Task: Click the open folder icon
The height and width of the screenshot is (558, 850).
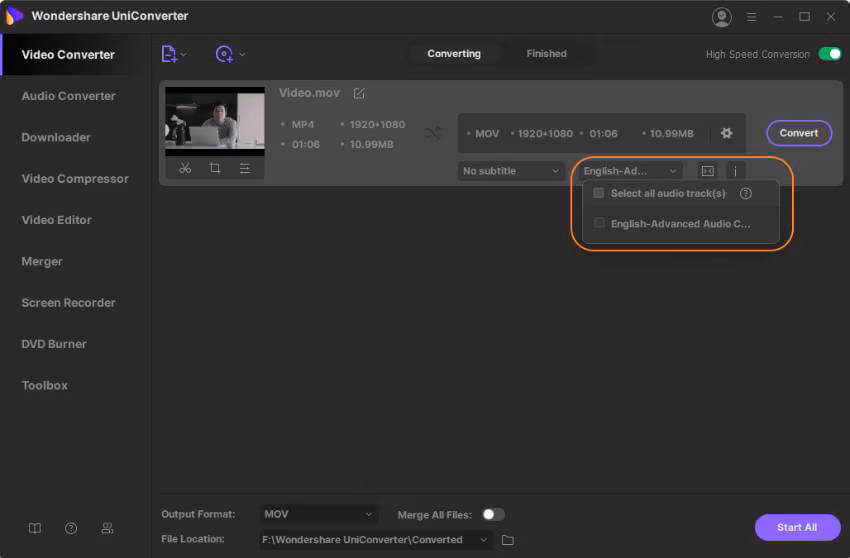Action: tap(508, 540)
